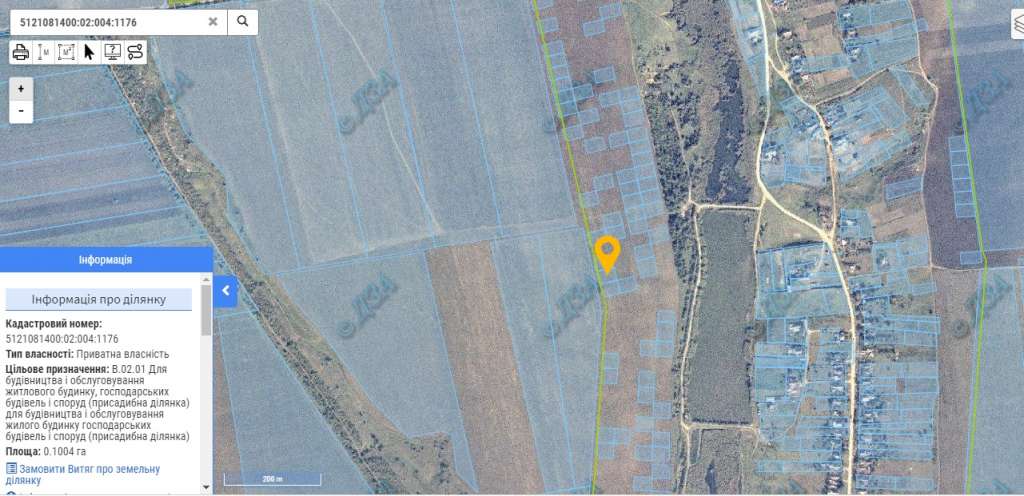The image size is (1024, 496).
Task: Select the area measurement tool
Action: [x=66, y=52]
